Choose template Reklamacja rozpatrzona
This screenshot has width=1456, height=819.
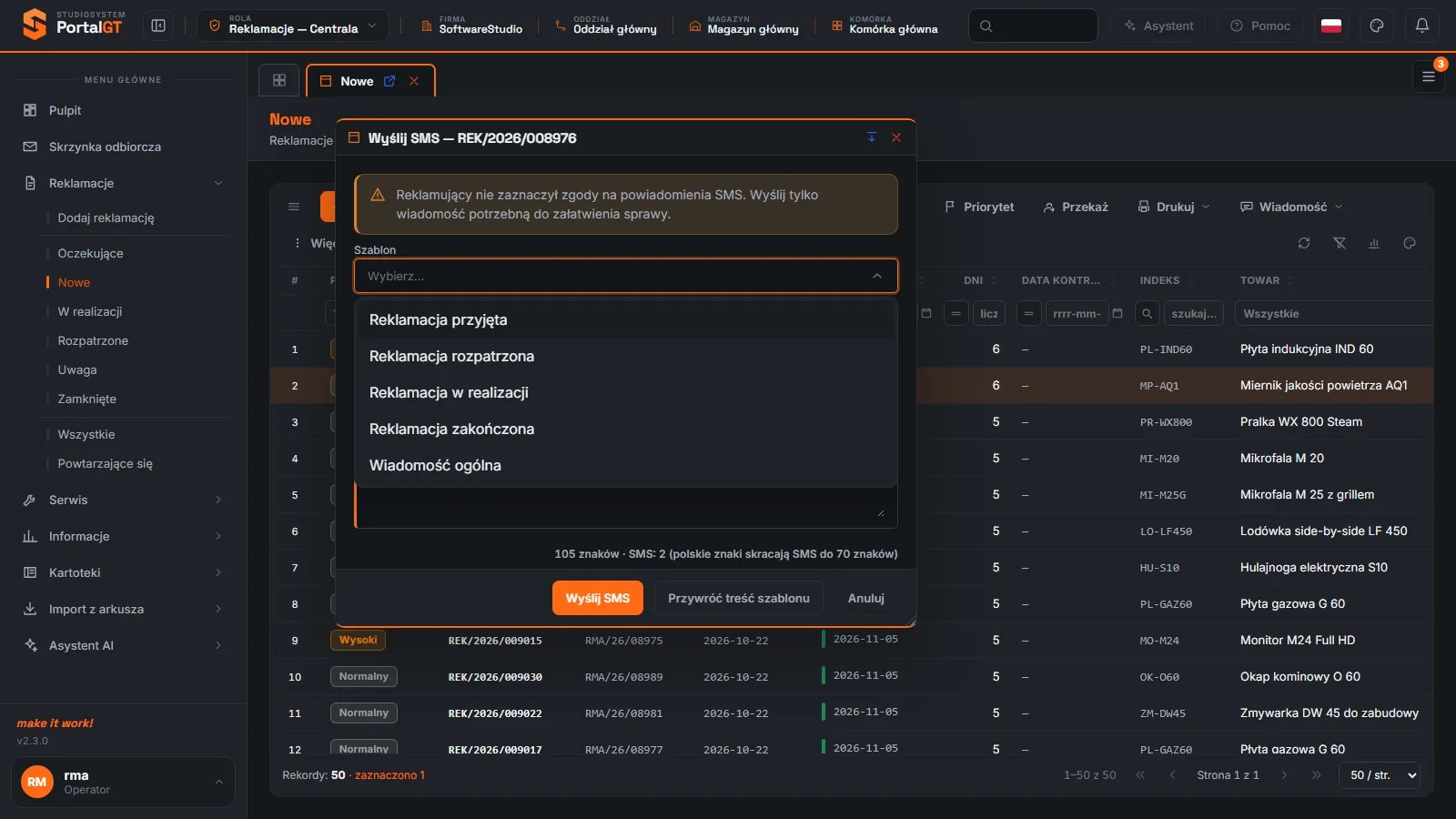(626, 356)
